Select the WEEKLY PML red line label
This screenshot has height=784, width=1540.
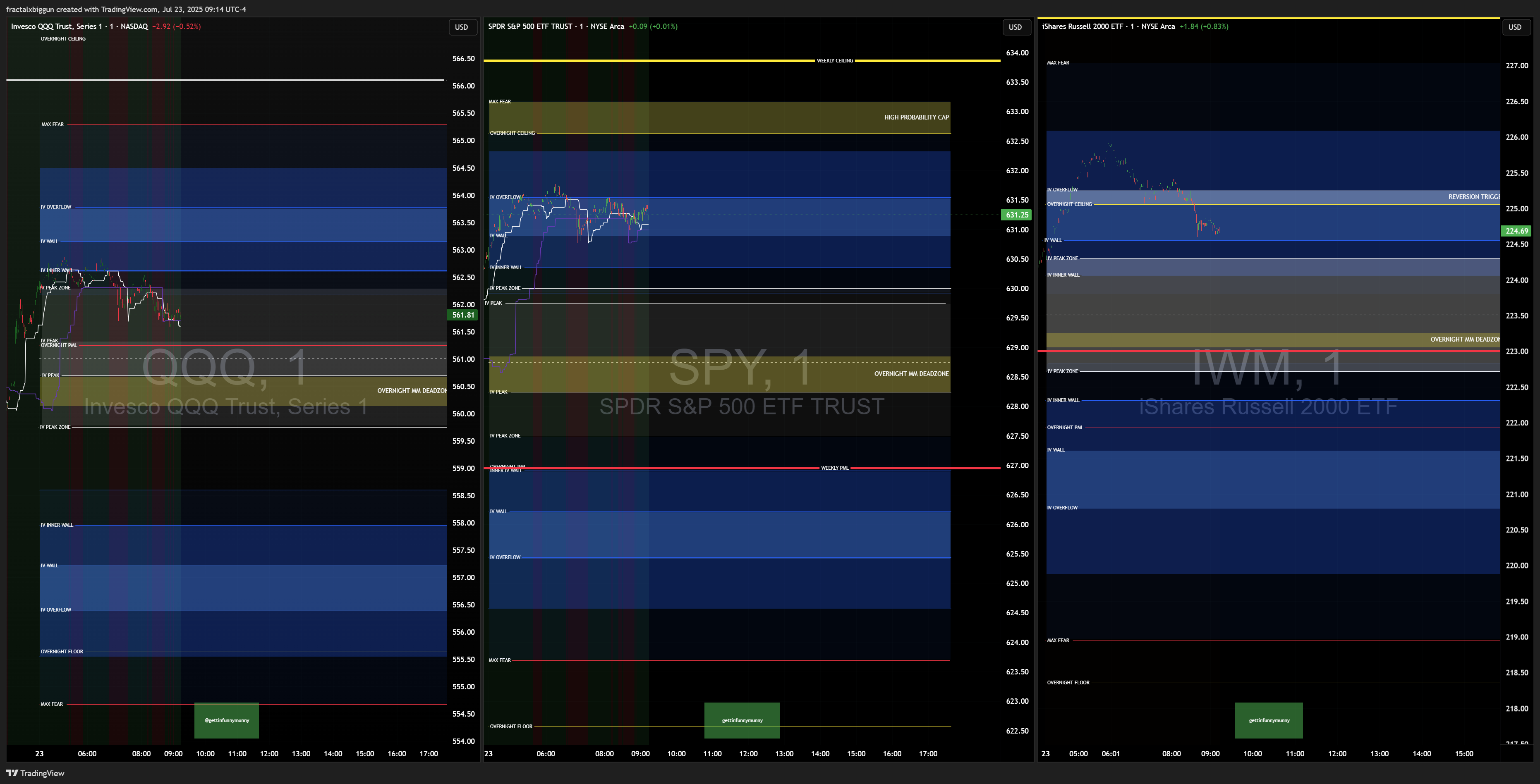(835, 468)
